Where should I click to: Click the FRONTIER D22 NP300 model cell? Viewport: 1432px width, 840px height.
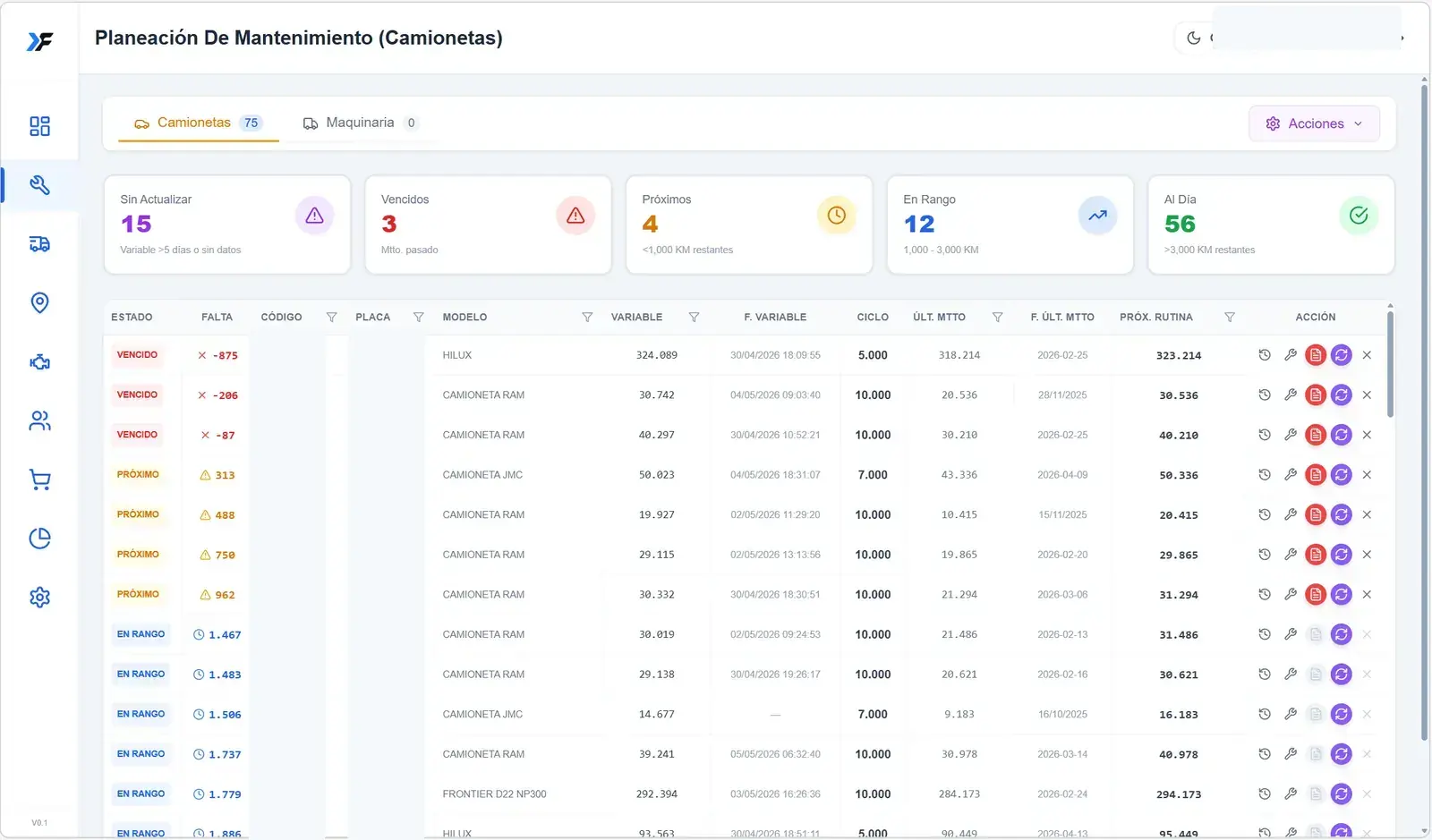(494, 794)
